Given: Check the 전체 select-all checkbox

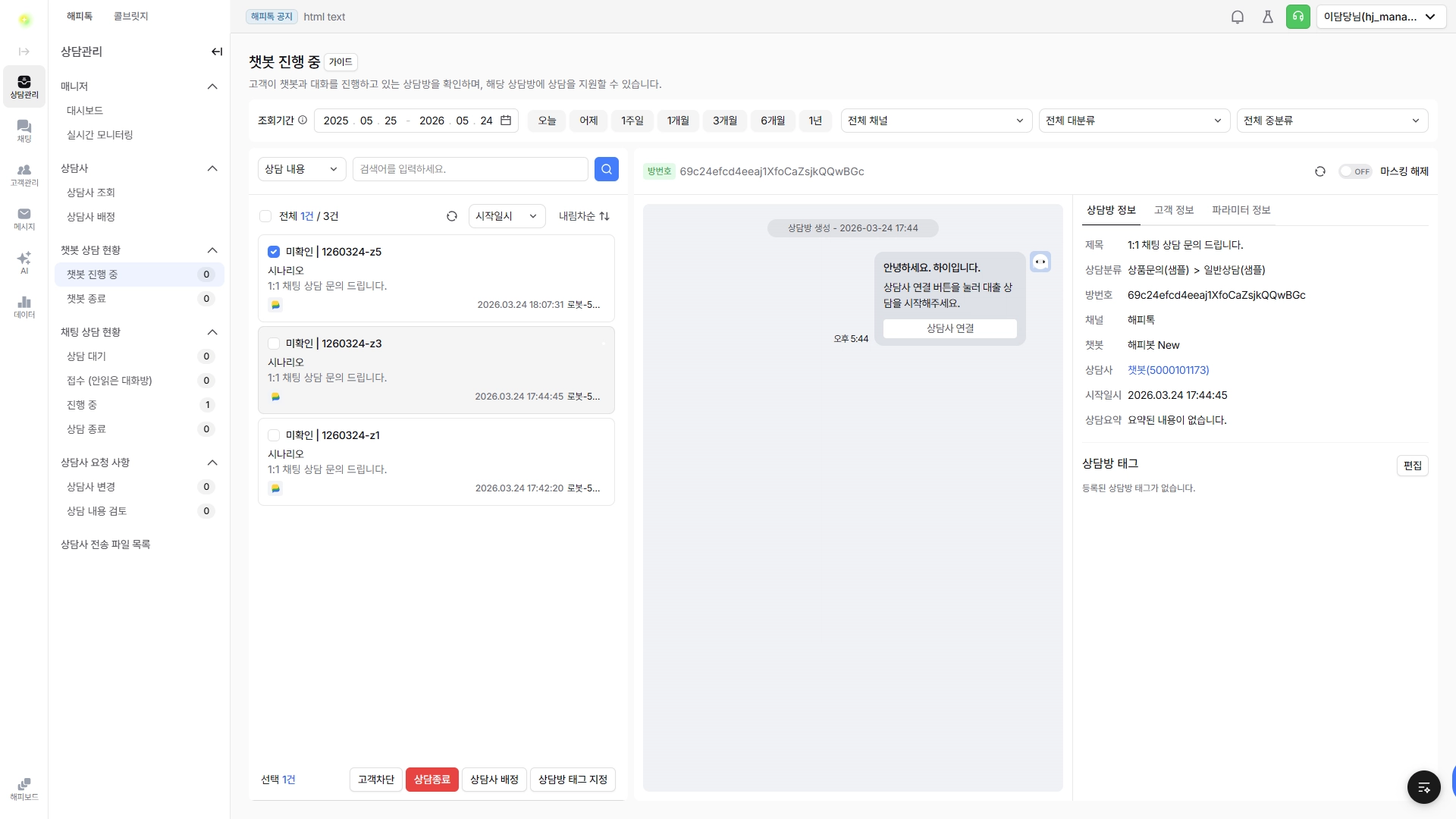Looking at the screenshot, I should point(265,216).
